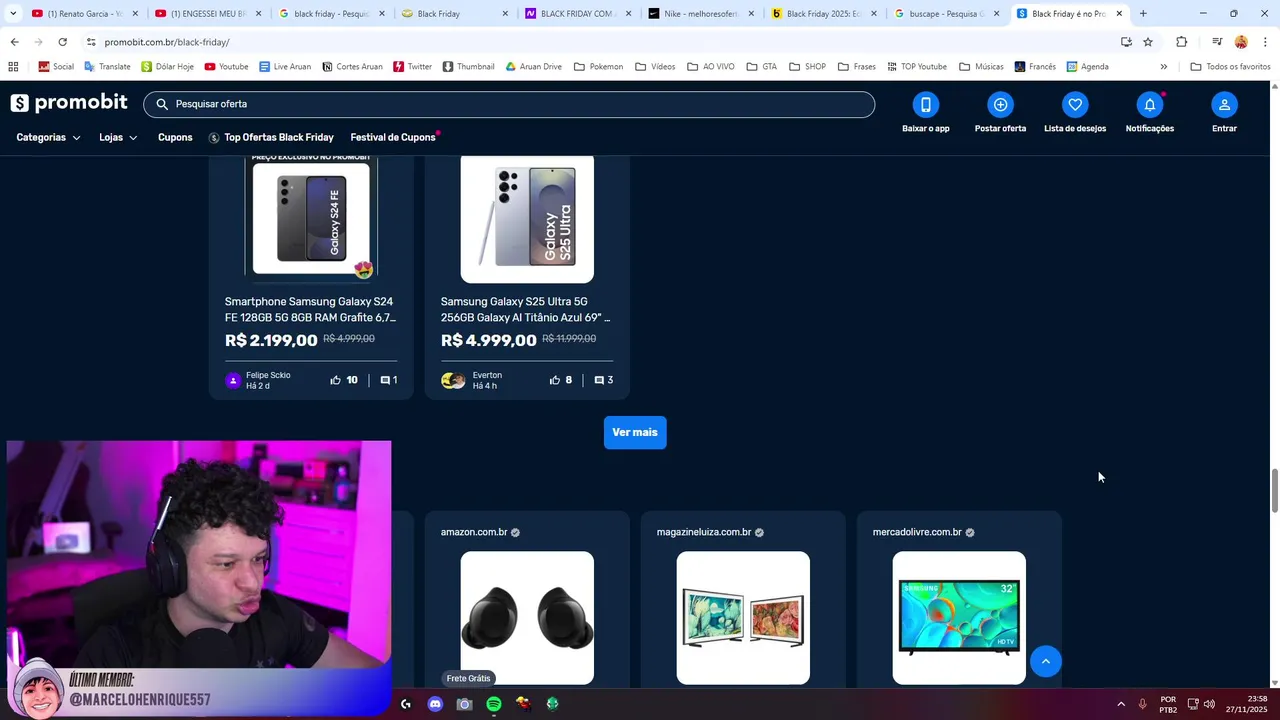
Task: Click the R$ 2.199,00 price
Action: click(271, 341)
